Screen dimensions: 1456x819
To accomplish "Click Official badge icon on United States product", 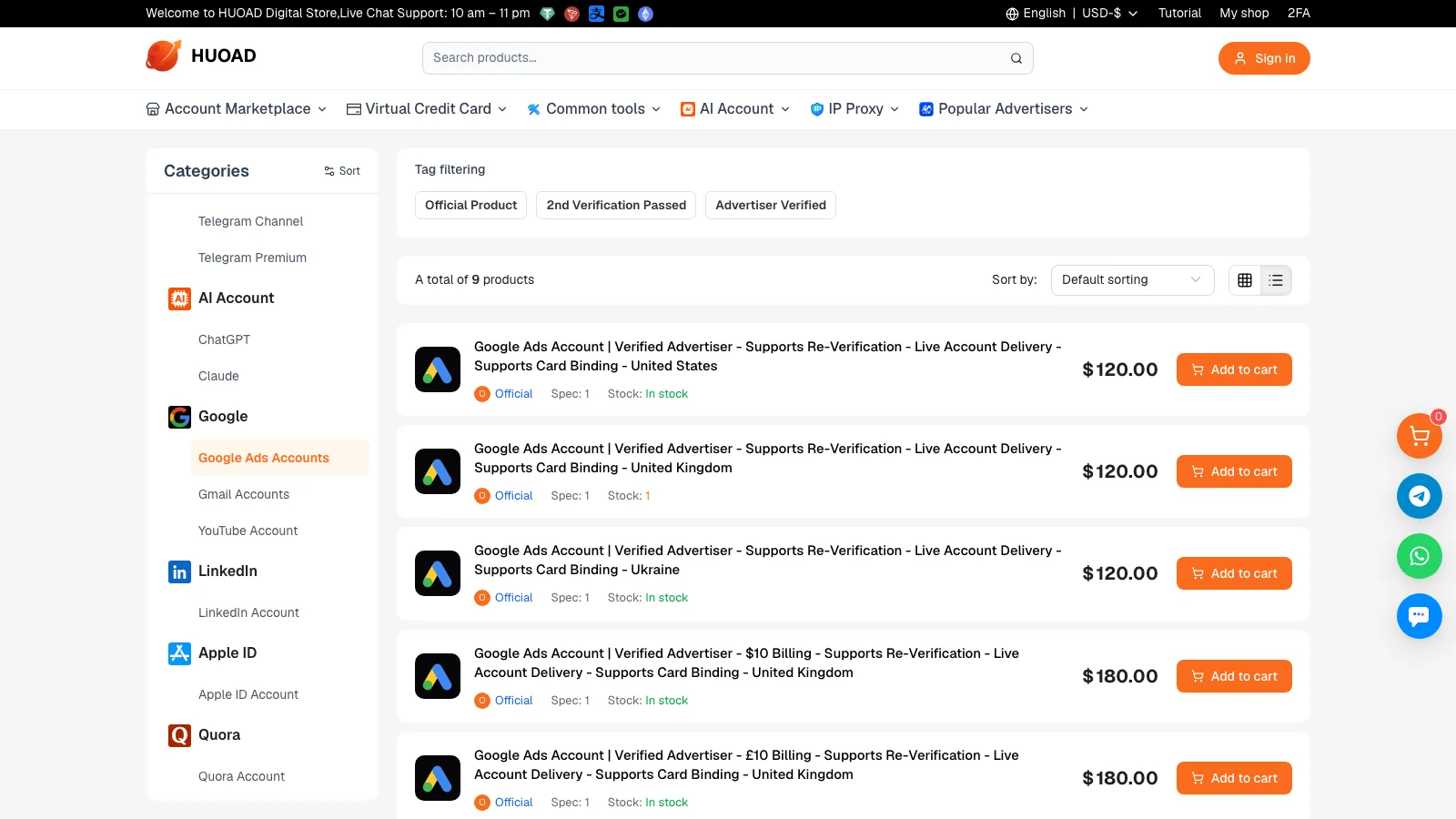I will point(482,394).
